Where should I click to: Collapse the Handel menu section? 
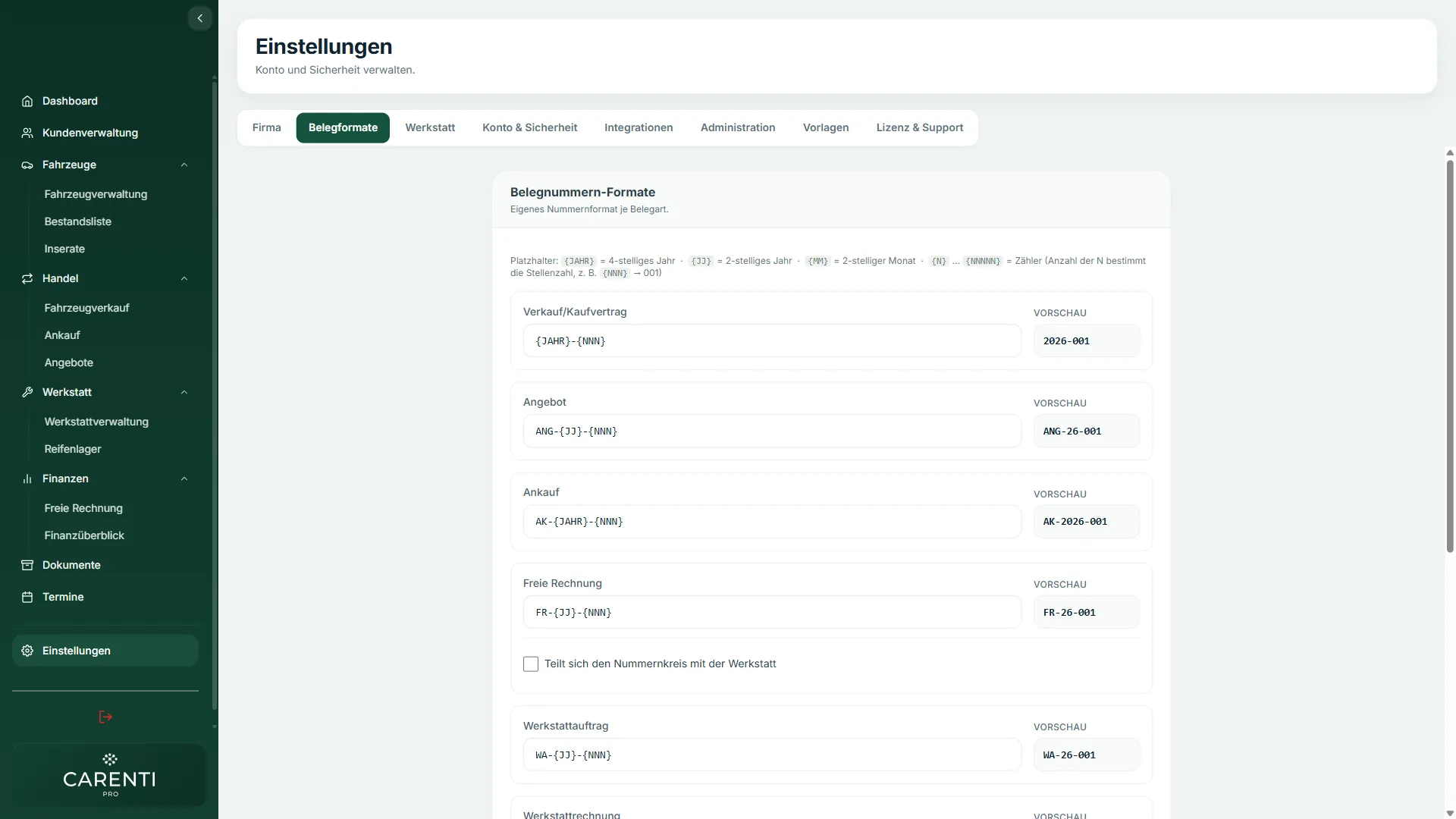tap(184, 278)
